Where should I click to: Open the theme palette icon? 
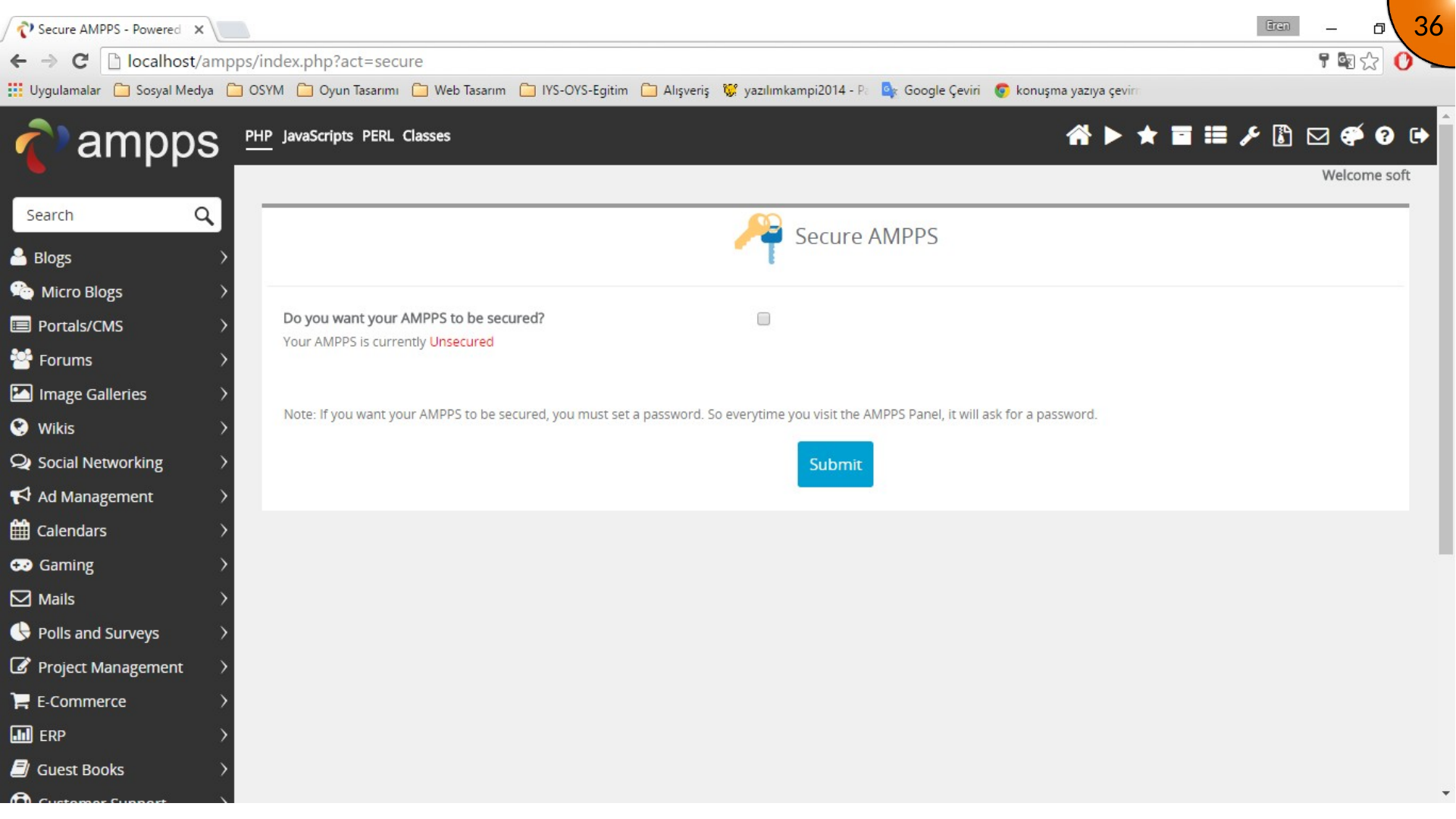tap(1352, 136)
